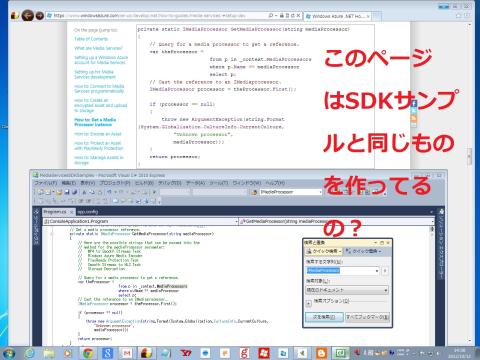The width and height of the screenshot is (480, 360).
Task: Open the 編集(E) menu in Visual C#
Action: [x=69, y=183]
